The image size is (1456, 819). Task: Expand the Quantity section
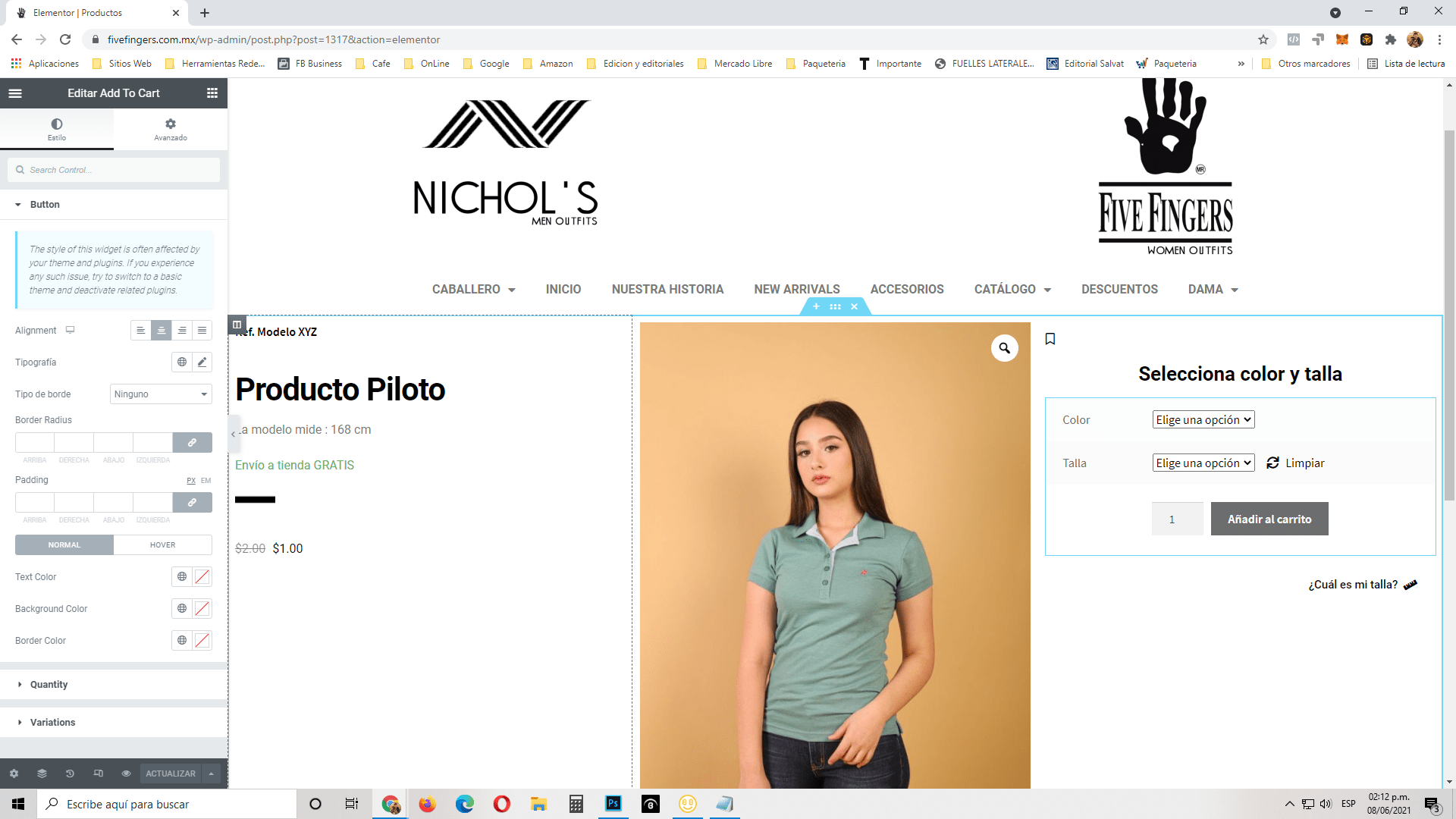(114, 685)
